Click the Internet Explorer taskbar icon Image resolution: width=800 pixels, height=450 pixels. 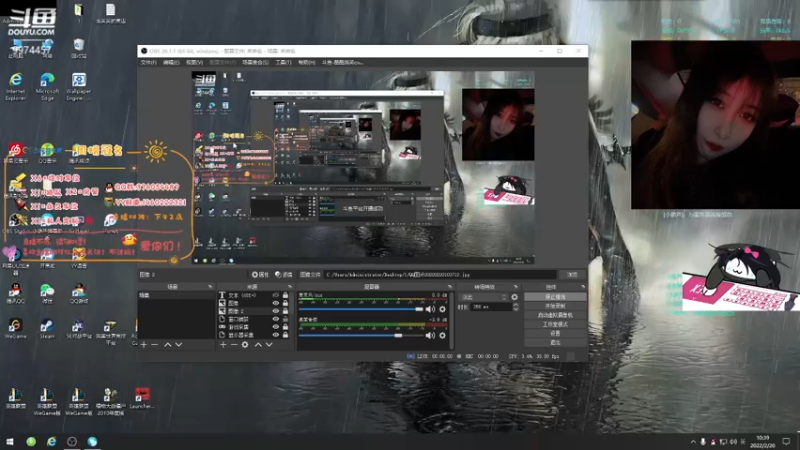coord(52,441)
